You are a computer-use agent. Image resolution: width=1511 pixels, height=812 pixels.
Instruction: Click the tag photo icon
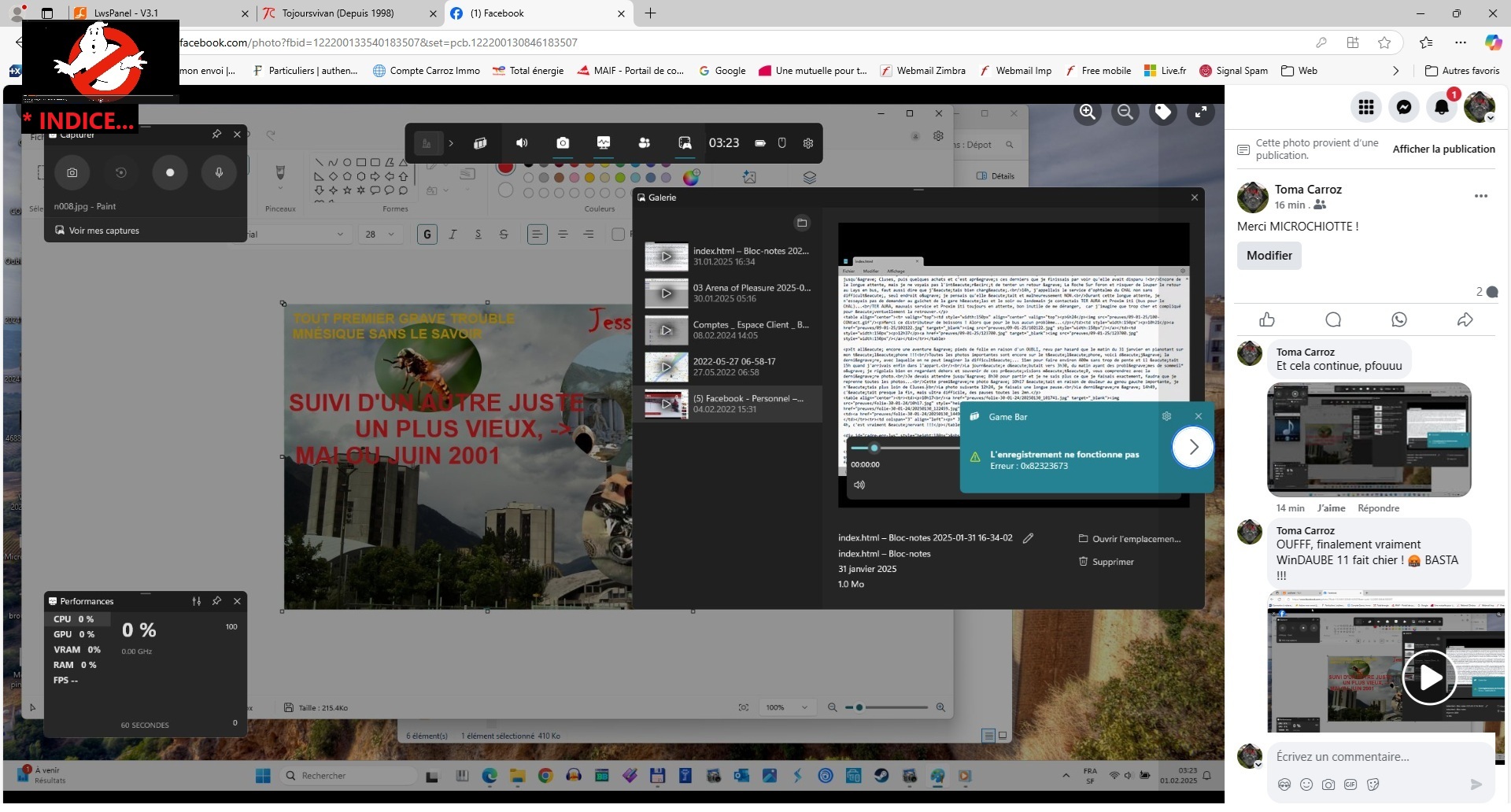click(x=1162, y=113)
